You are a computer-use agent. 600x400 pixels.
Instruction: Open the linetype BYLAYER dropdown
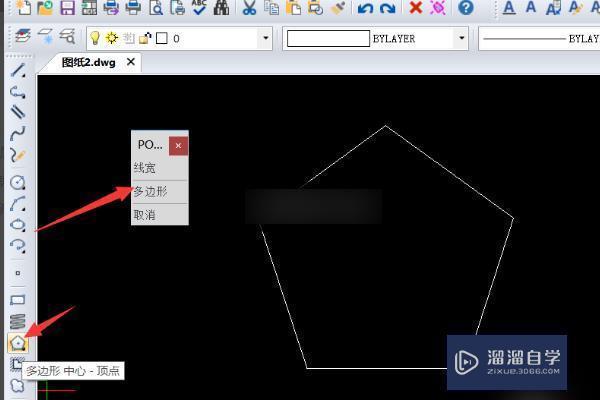(540, 39)
